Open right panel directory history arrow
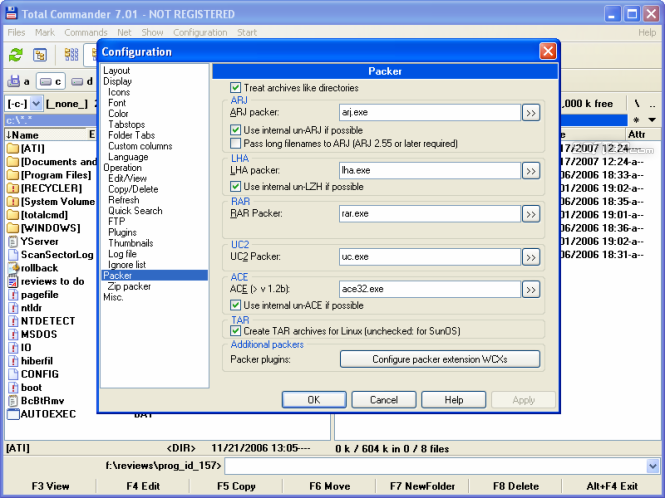The height and width of the screenshot is (498, 665). click(652, 120)
